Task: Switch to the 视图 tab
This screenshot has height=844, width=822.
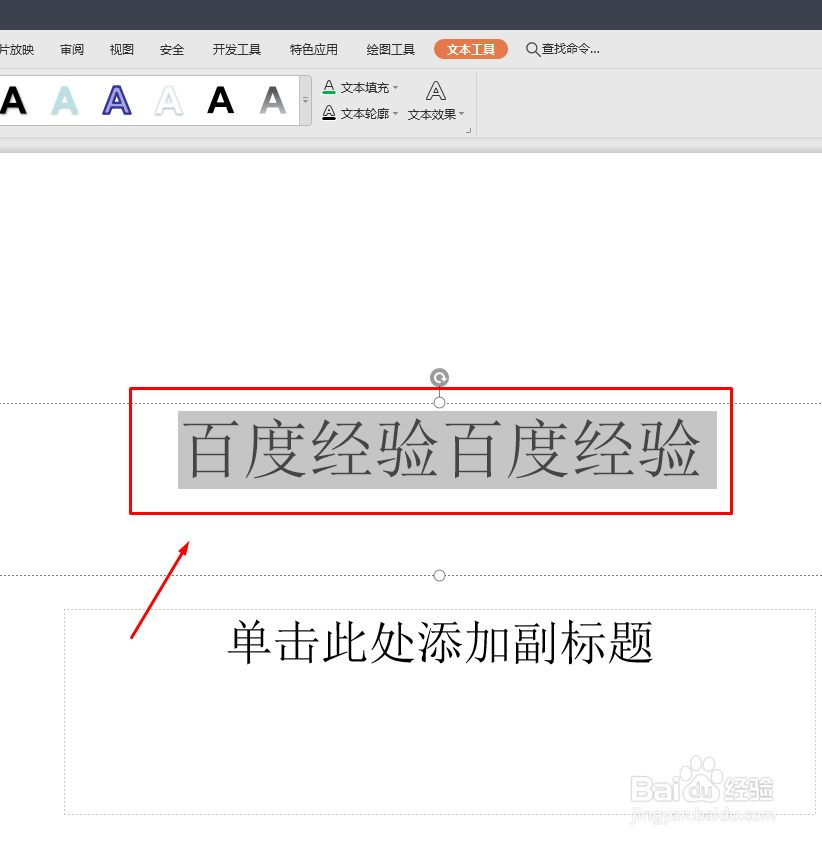Action: (x=122, y=50)
